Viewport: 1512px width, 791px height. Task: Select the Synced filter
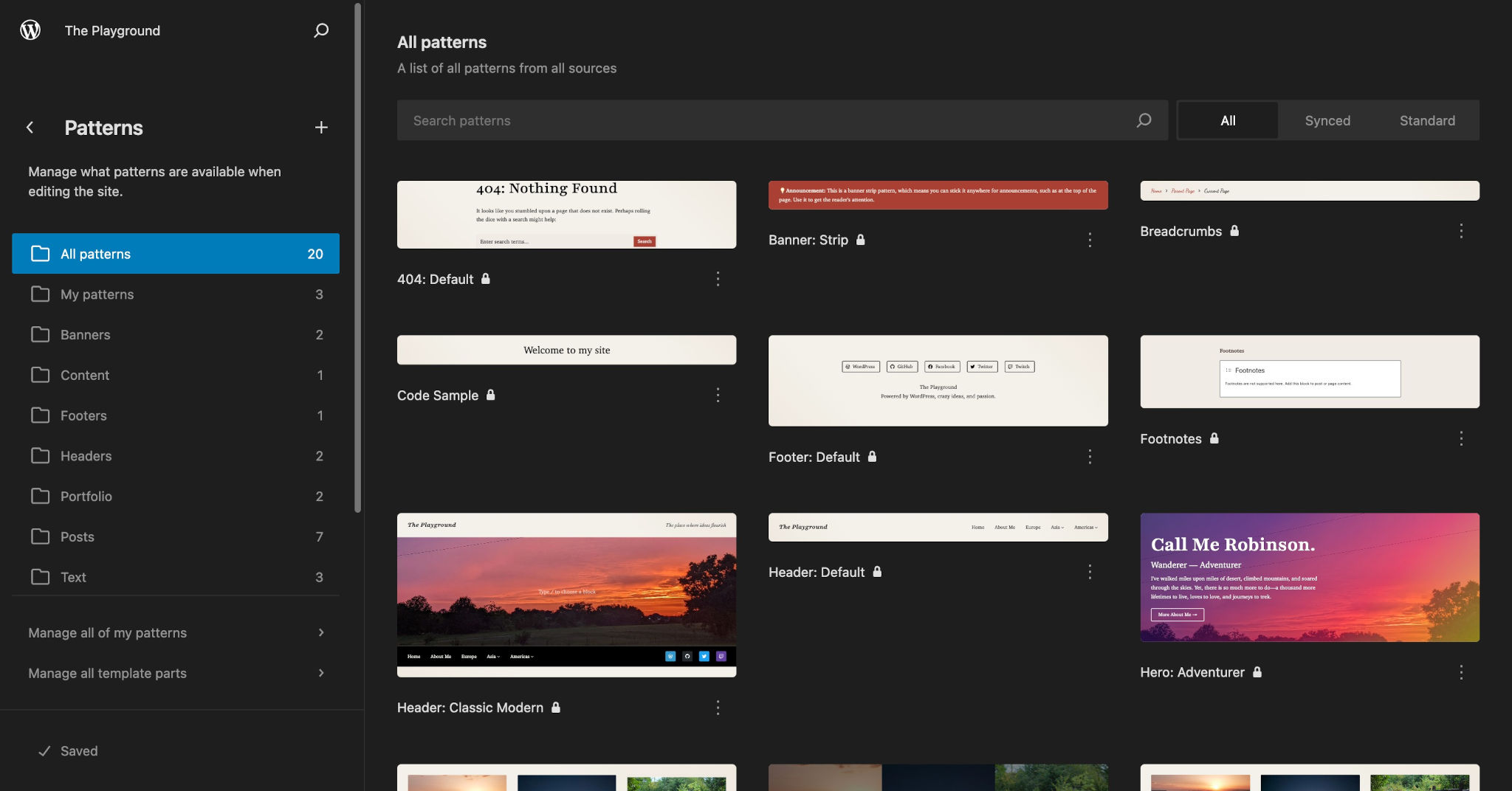coord(1327,120)
